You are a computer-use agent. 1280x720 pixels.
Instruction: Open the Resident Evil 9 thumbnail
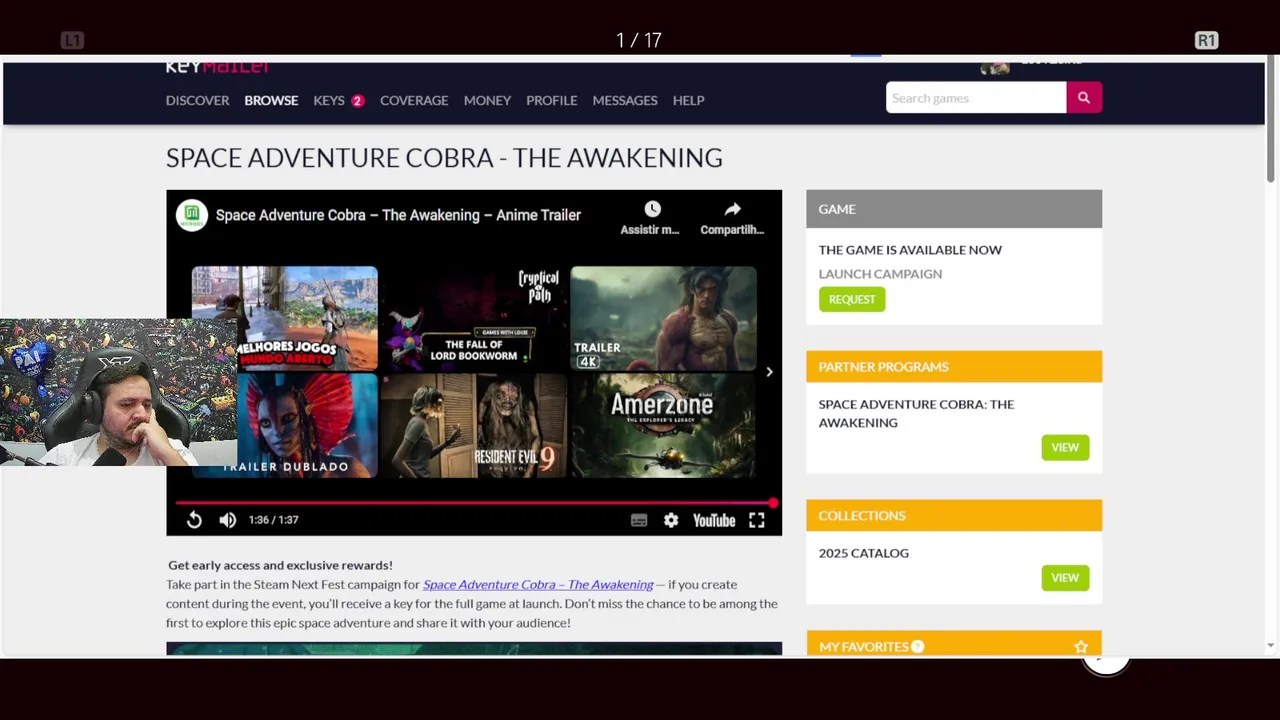(x=474, y=426)
